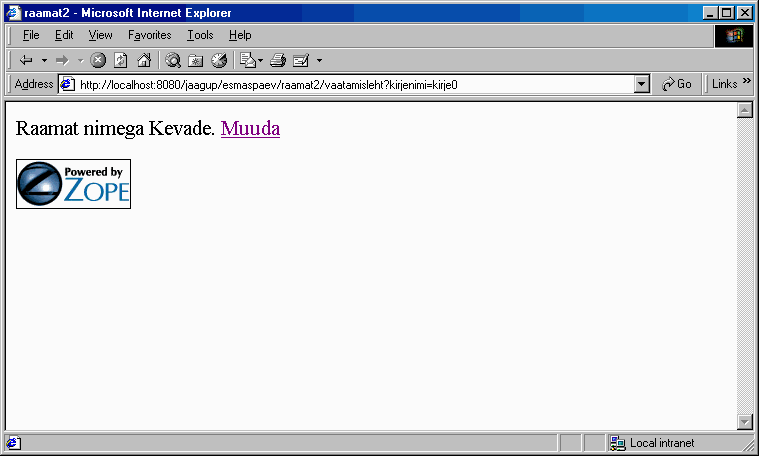The height and width of the screenshot is (456, 759).
Task: Go to the Home page icon
Action: click(x=144, y=60)
